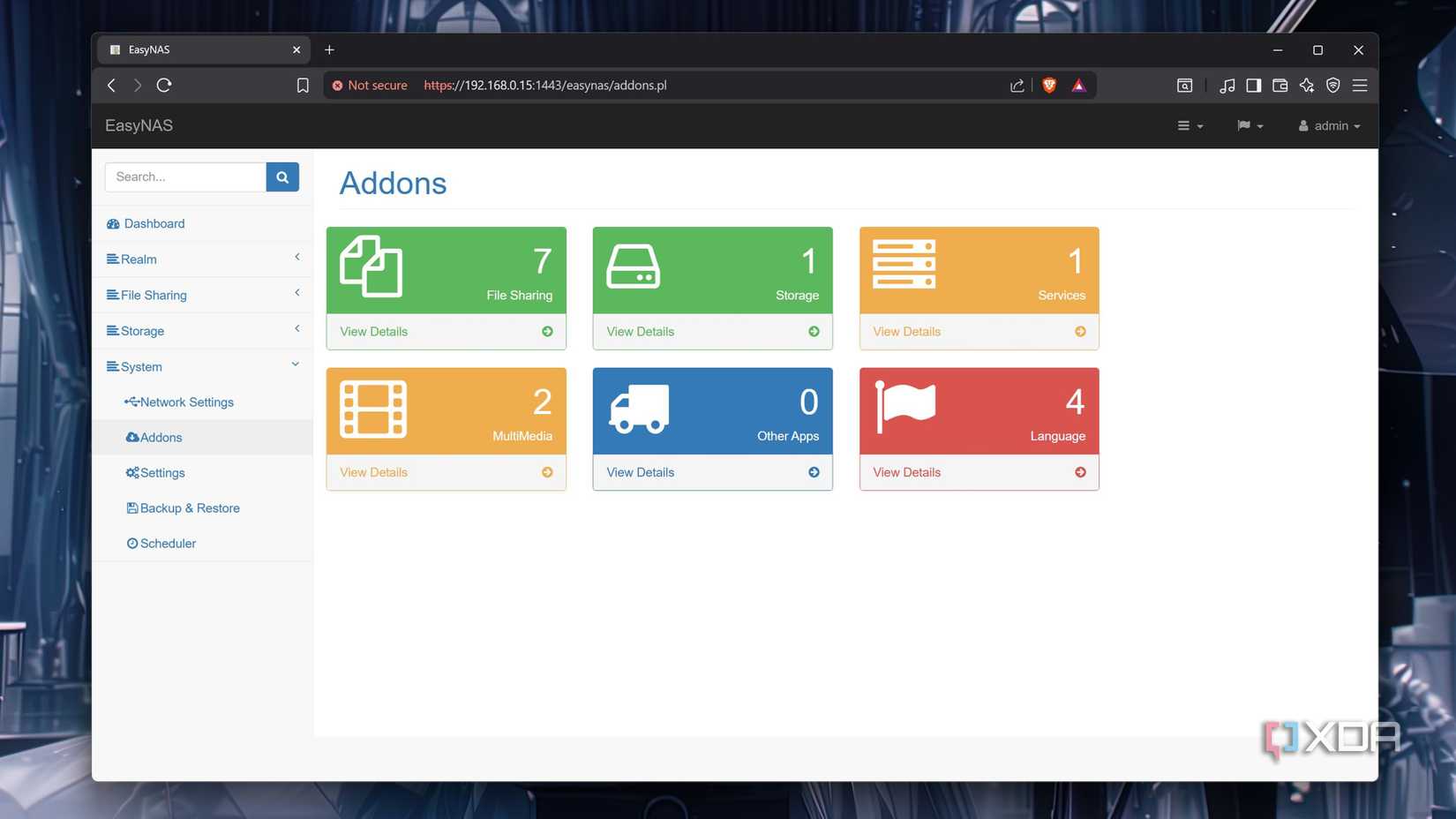Expand the Realm sidebar menu
Screen dimensions: 1456x819
click(202, 259)
